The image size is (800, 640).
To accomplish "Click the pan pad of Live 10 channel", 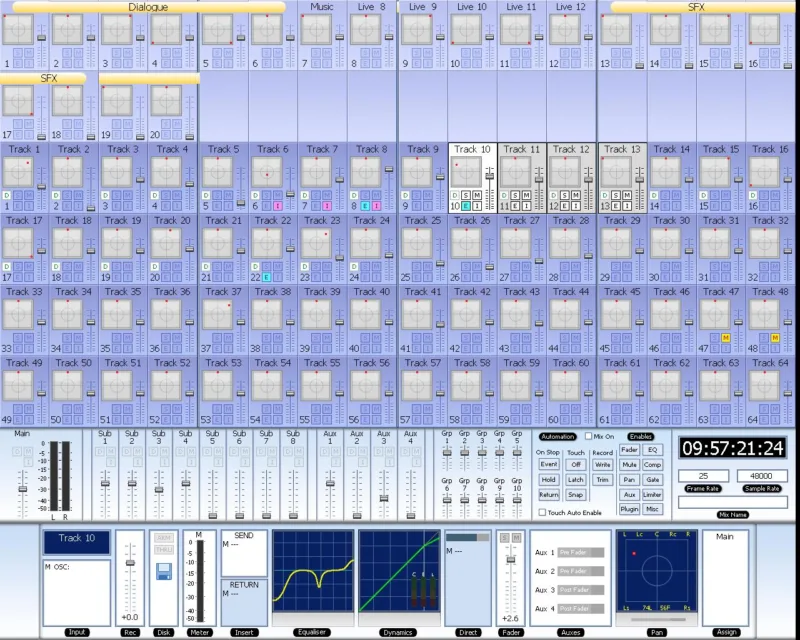I will point(466,29).
